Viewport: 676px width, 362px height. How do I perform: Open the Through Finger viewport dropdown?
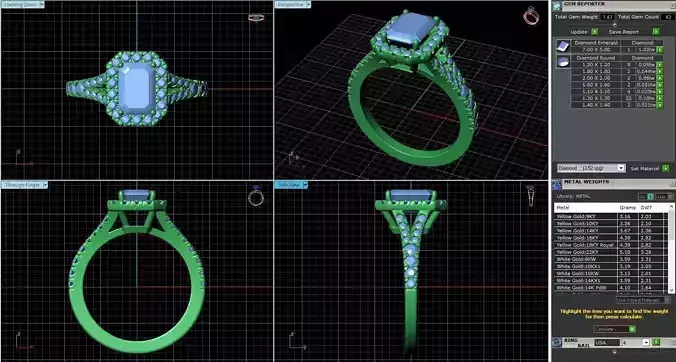pos(45,184)
